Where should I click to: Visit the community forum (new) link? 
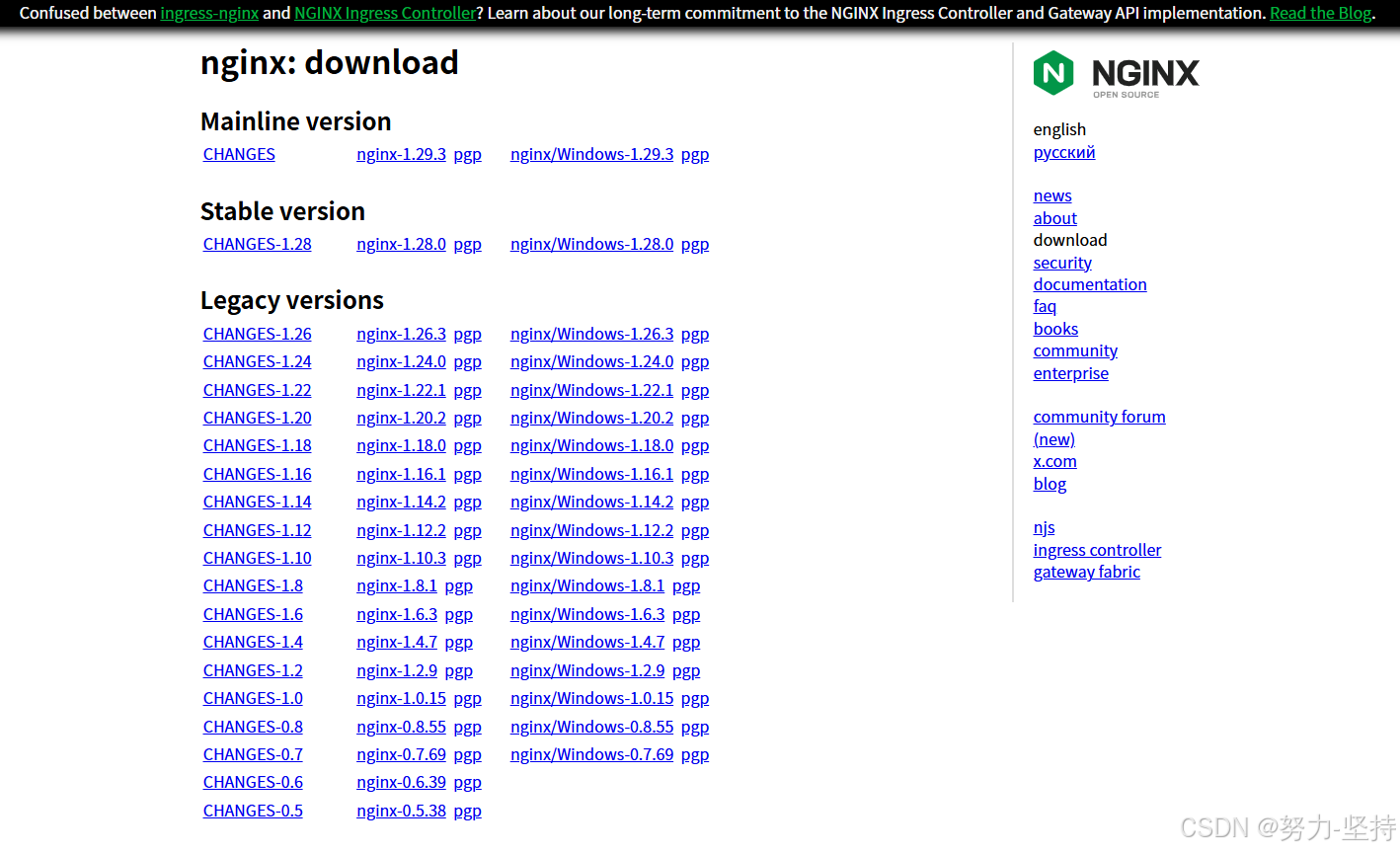[1099, 427]
